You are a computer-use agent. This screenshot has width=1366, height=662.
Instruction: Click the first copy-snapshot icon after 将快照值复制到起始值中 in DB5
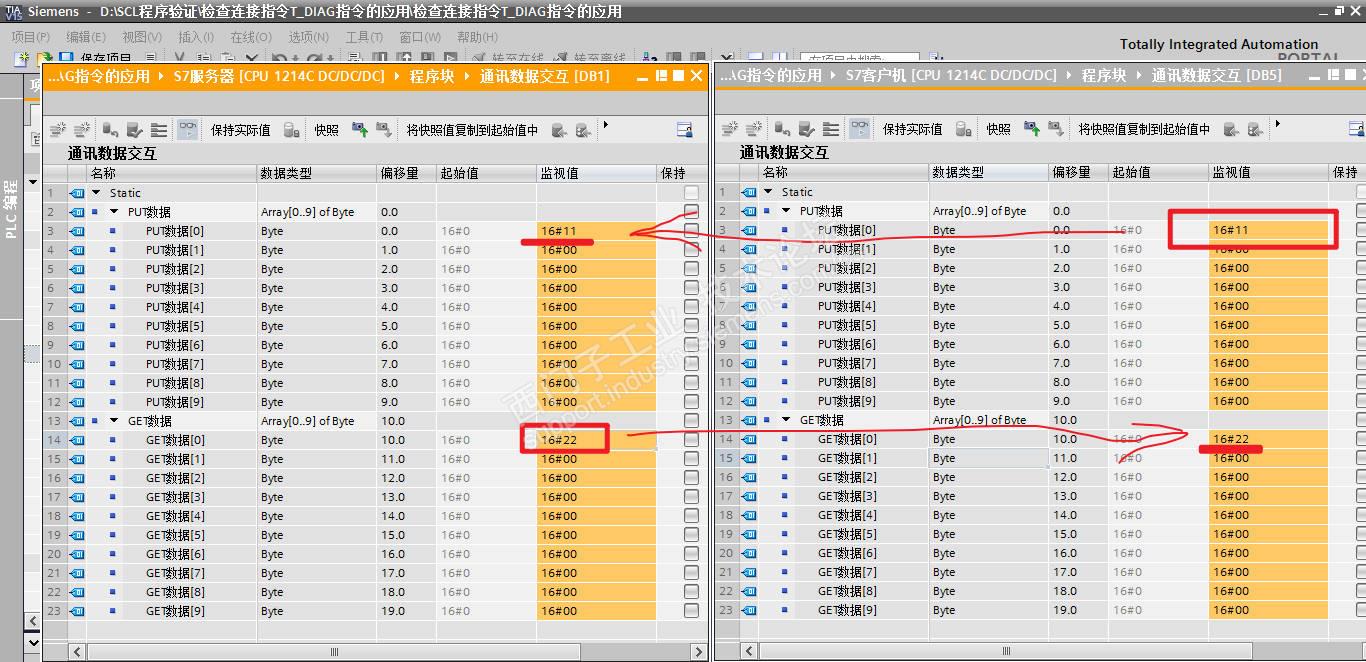1231,129
